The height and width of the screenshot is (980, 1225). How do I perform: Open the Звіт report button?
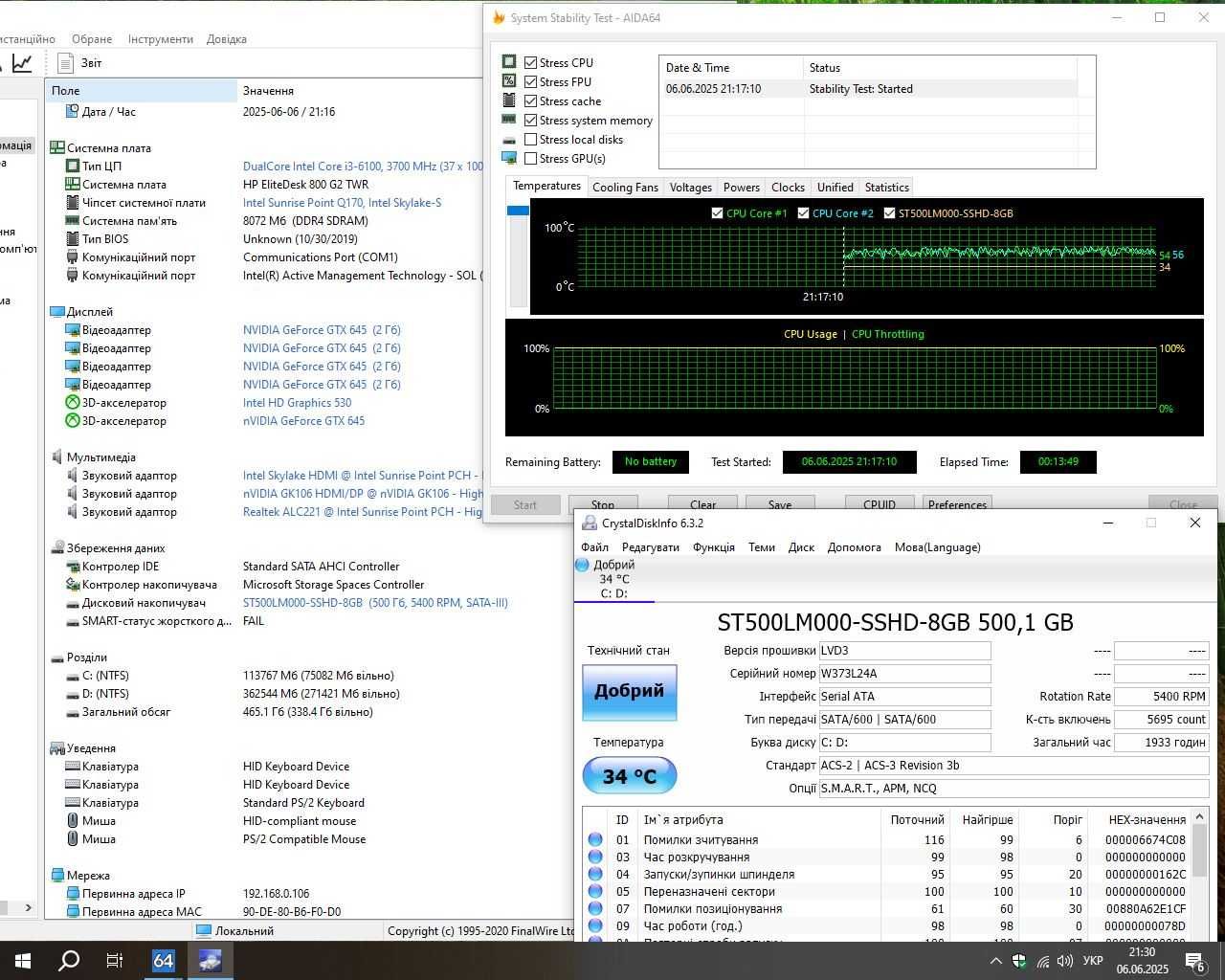click(x=79, y=63)
